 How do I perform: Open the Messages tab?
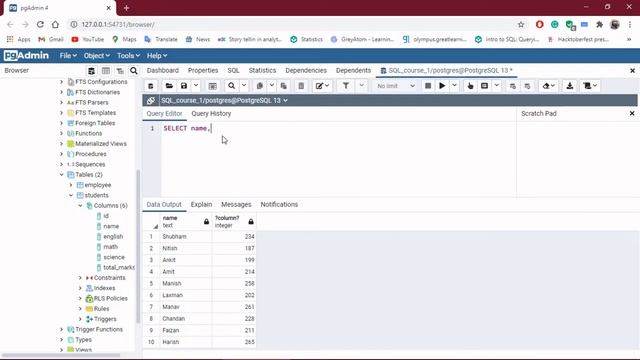coord(236,204)
